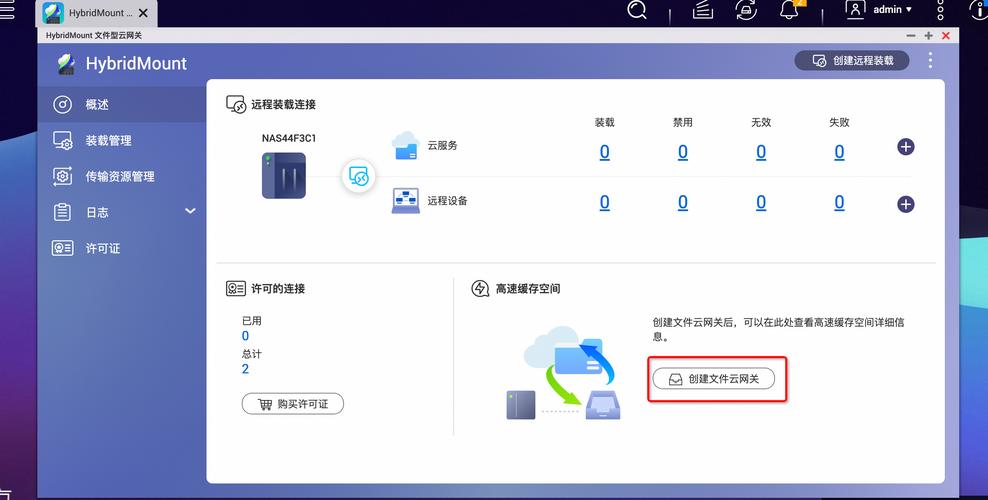The height and width of the screenshot is (500, 988).
Task: Select 日志 in the sidebar
Action: click(x=122, y=212)
